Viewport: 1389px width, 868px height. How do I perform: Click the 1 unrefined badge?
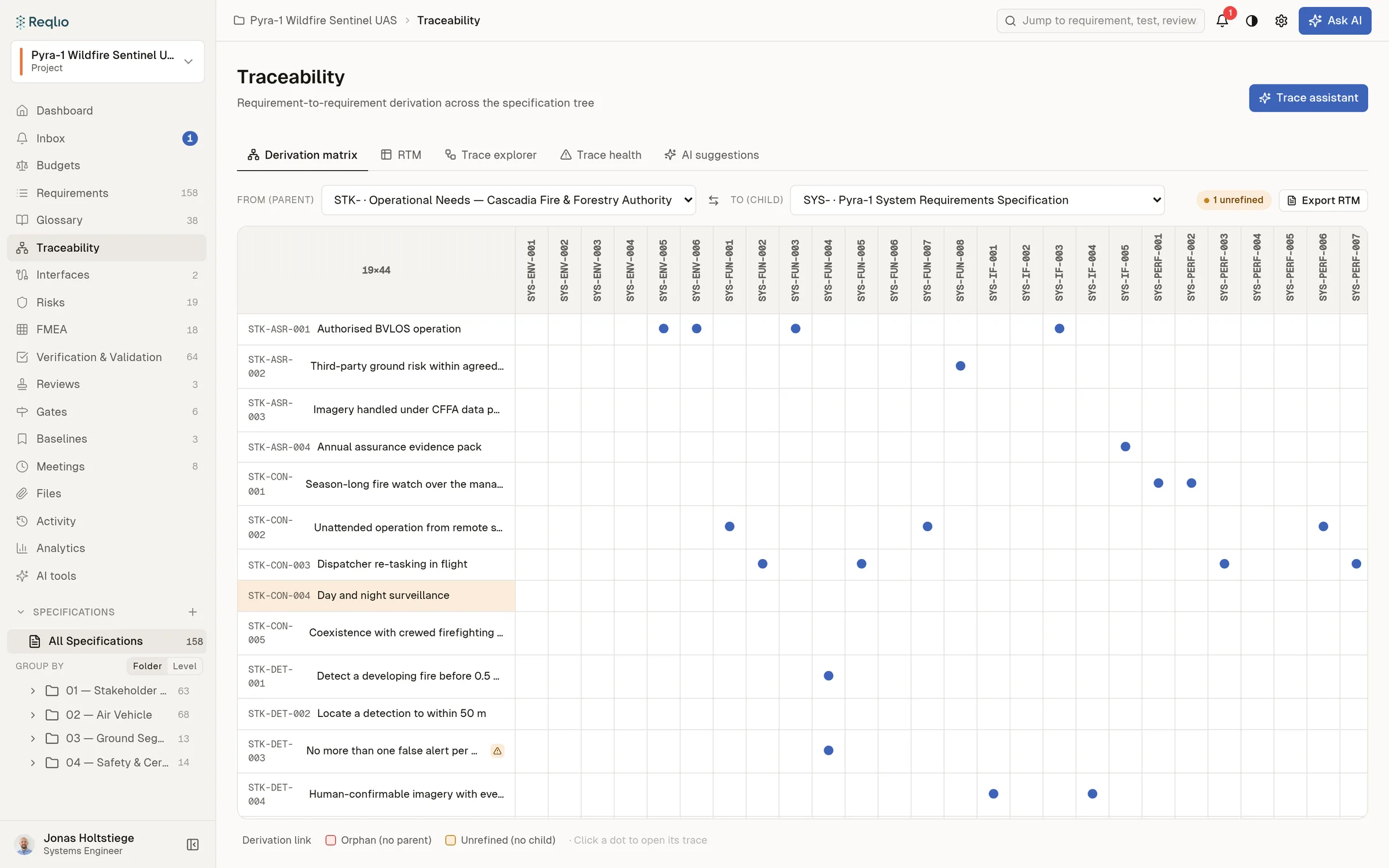pyautogui.click(x=1234, y=200)
